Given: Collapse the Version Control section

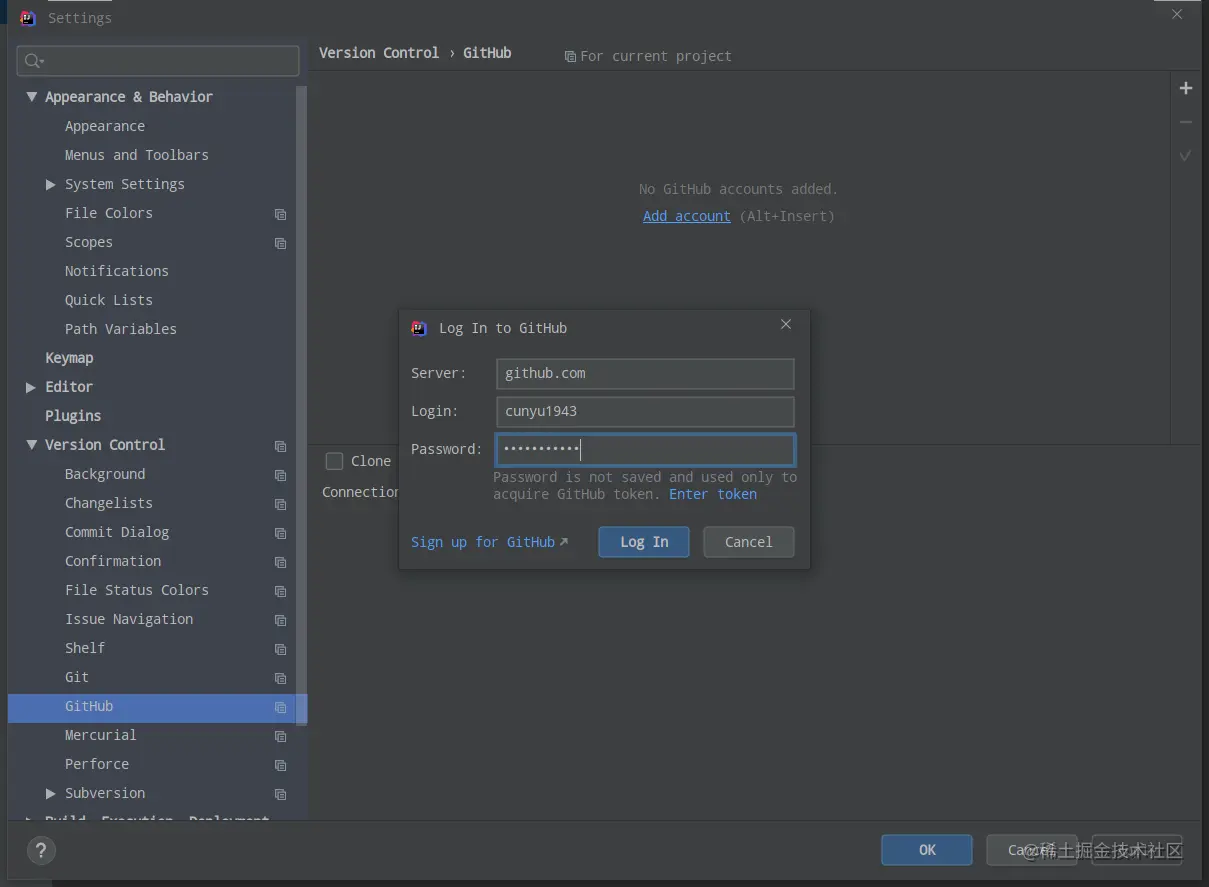Looking at the screenshot, I should pos(31,445).
